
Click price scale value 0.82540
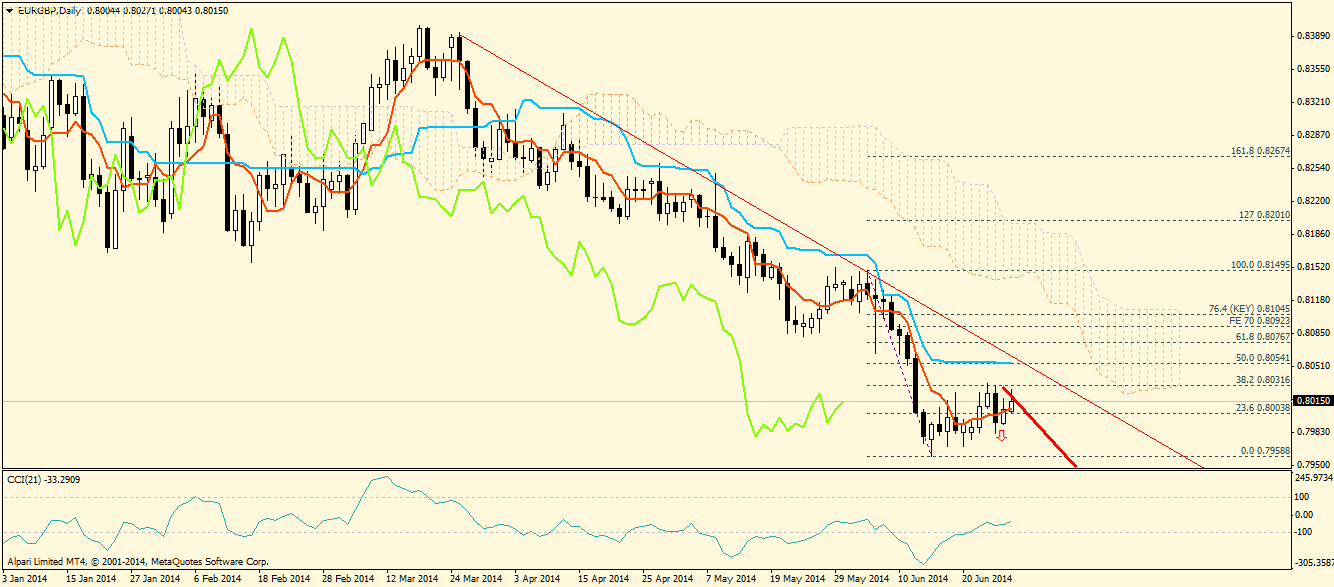[x=1312, y=168]
